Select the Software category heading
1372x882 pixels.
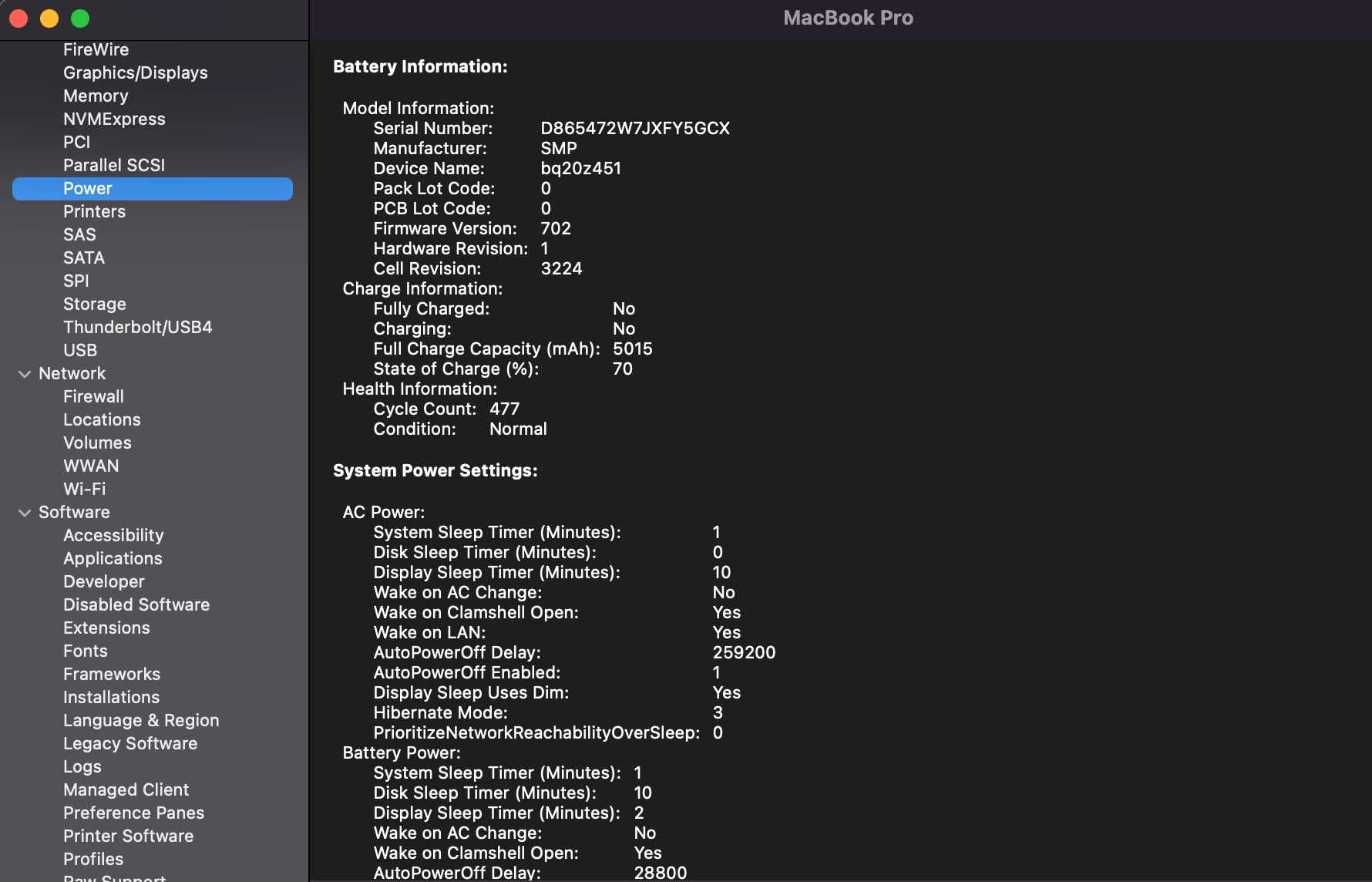point(74,512)
